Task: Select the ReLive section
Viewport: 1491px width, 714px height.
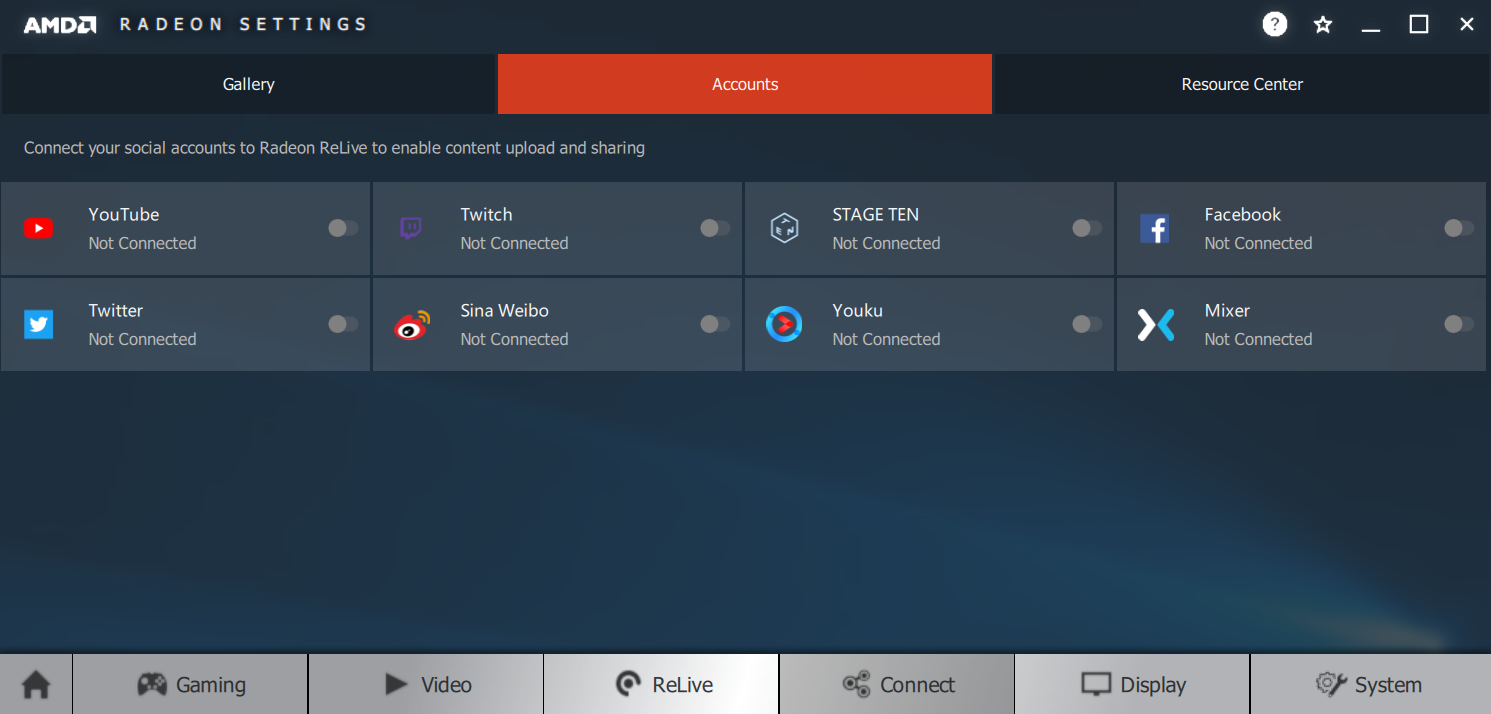Action: (x=661, y=685)
